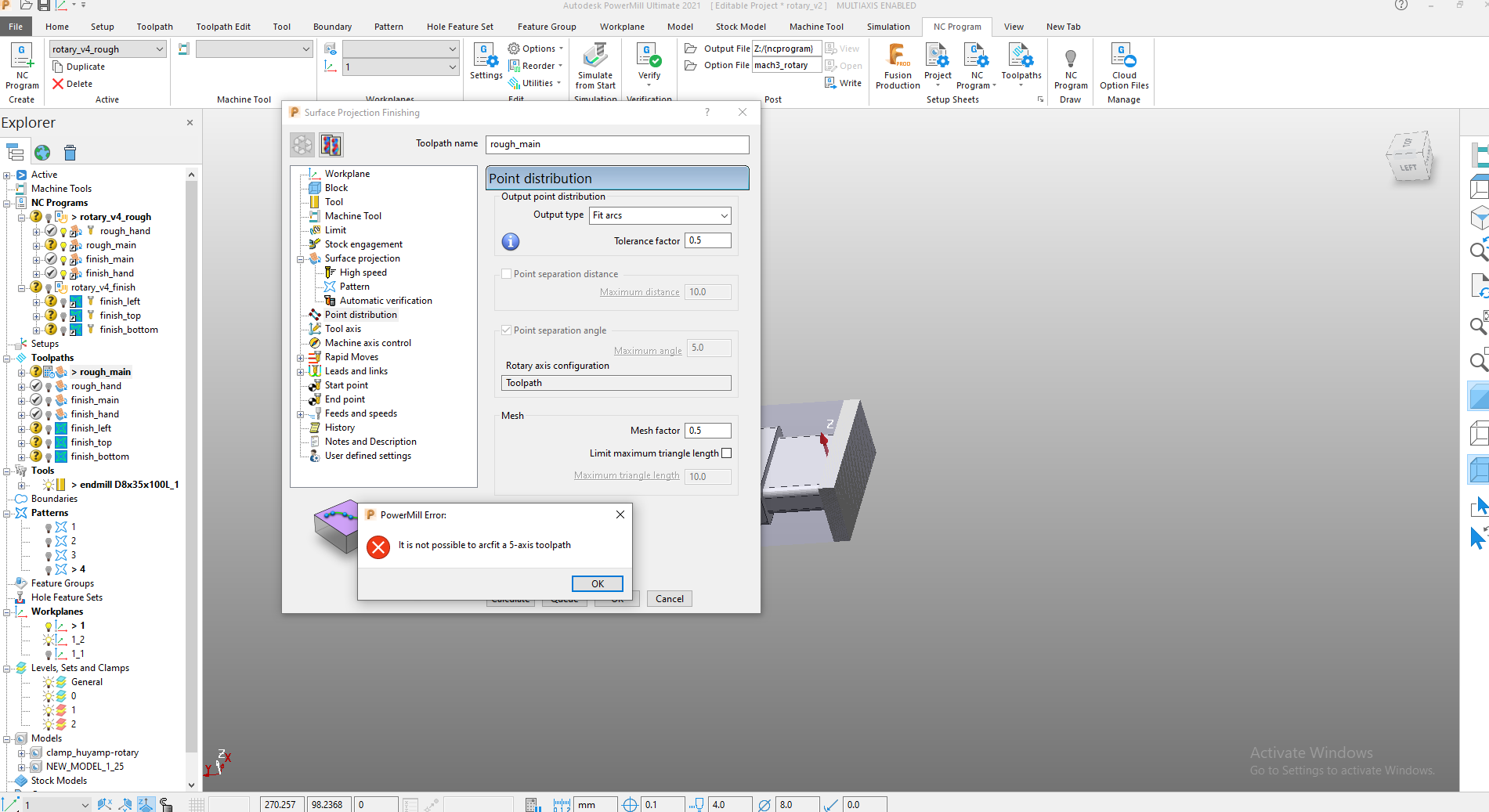Click the blue information icon near Tolerance factor

[511, 242]
